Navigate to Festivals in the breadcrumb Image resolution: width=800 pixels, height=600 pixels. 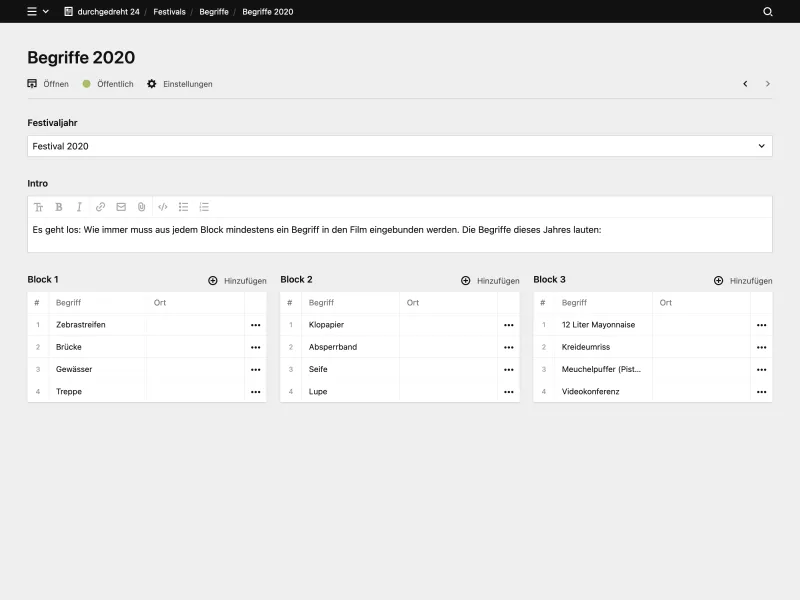169,11
